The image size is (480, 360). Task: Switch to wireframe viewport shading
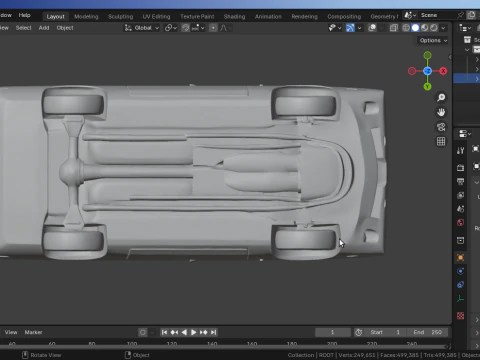(406, 28)
